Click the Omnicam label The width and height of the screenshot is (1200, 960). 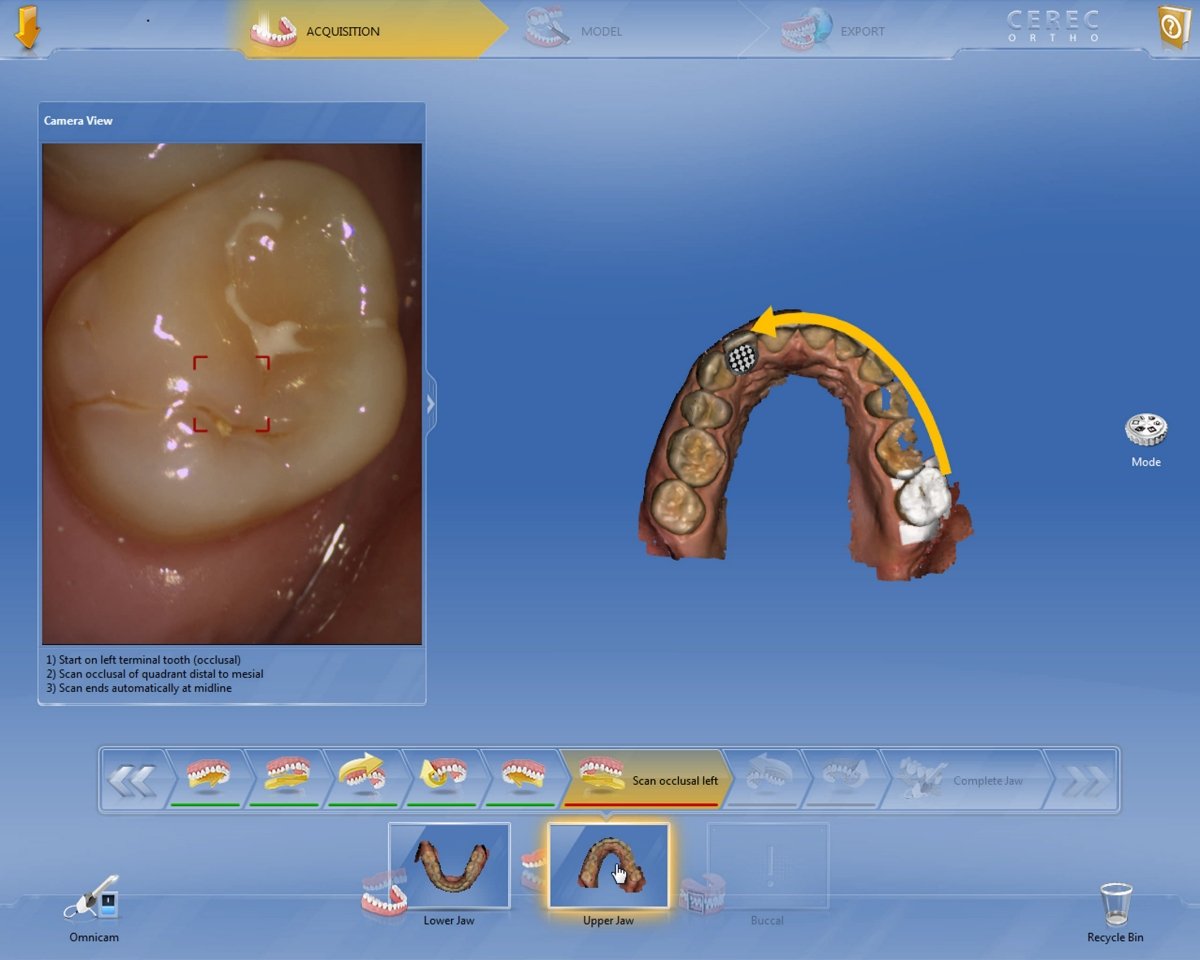click(93, 938)
